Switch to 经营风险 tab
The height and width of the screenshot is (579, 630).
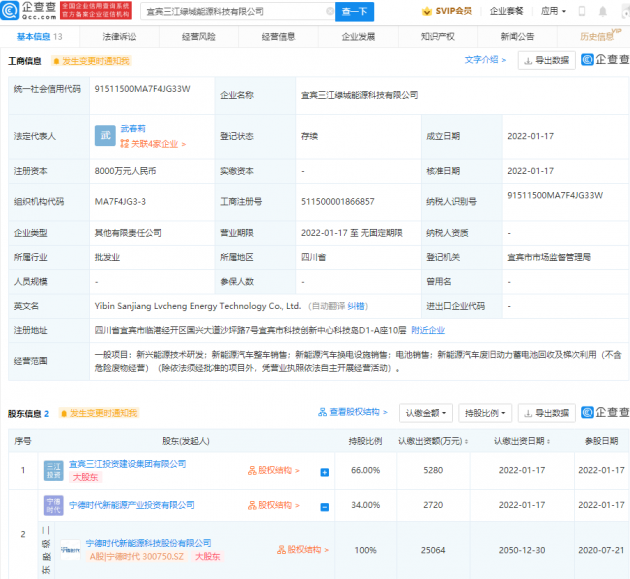point(198,37)
